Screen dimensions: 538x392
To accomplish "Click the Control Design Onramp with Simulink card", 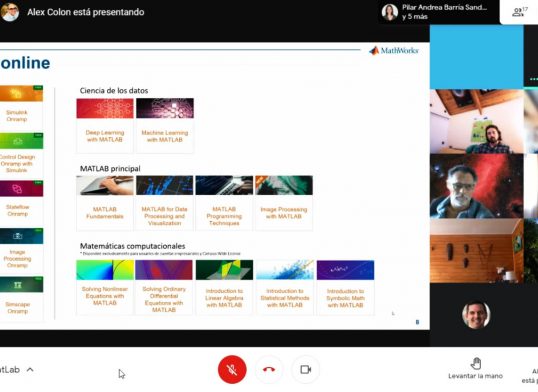I will click(21, 153).
